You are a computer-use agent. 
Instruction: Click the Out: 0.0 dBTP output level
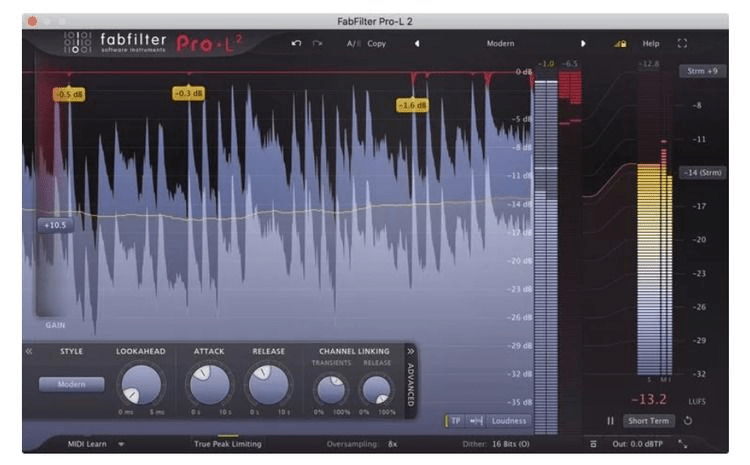coord(638,444)
